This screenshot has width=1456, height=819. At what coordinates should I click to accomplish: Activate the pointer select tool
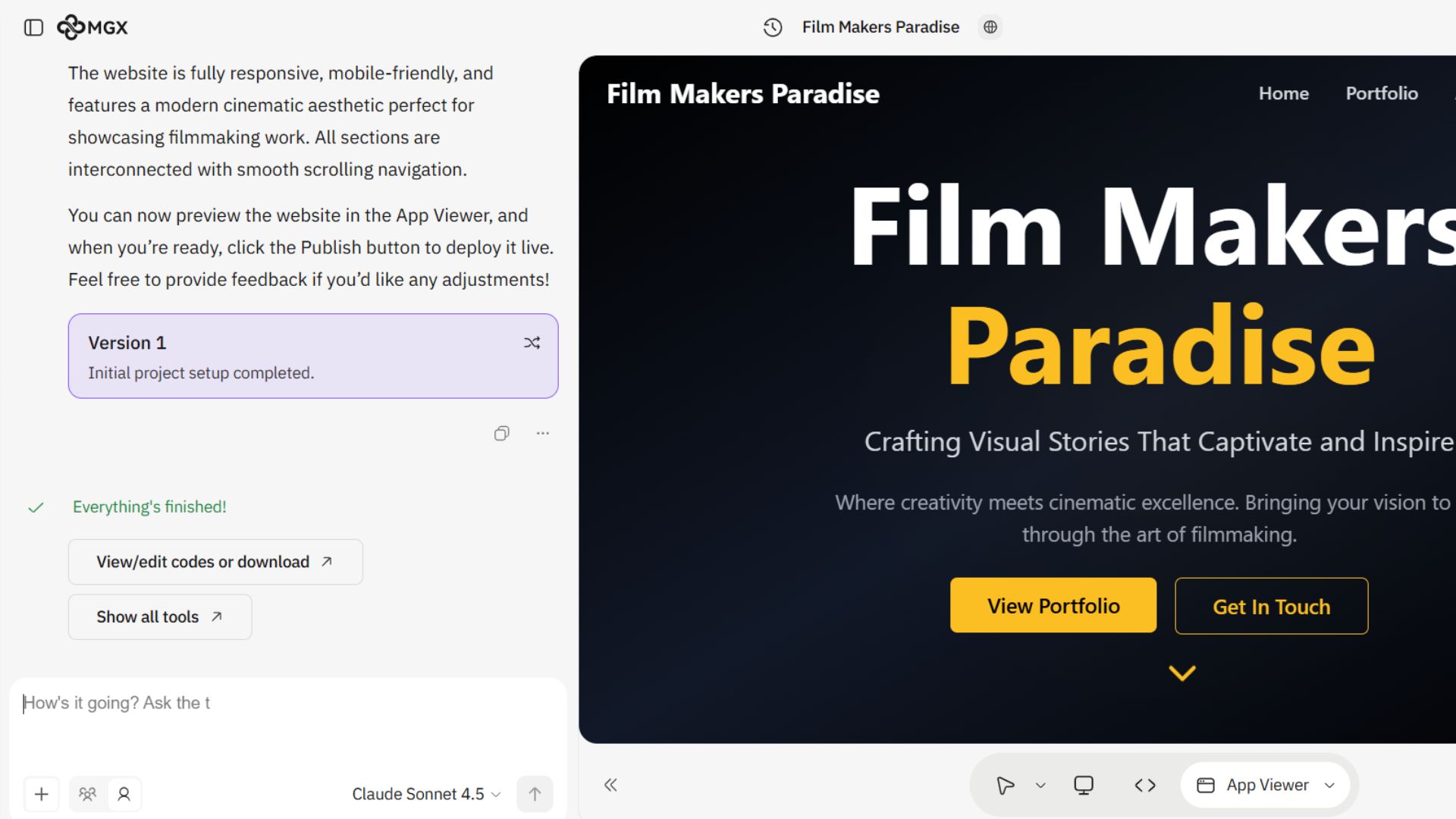1005,785
